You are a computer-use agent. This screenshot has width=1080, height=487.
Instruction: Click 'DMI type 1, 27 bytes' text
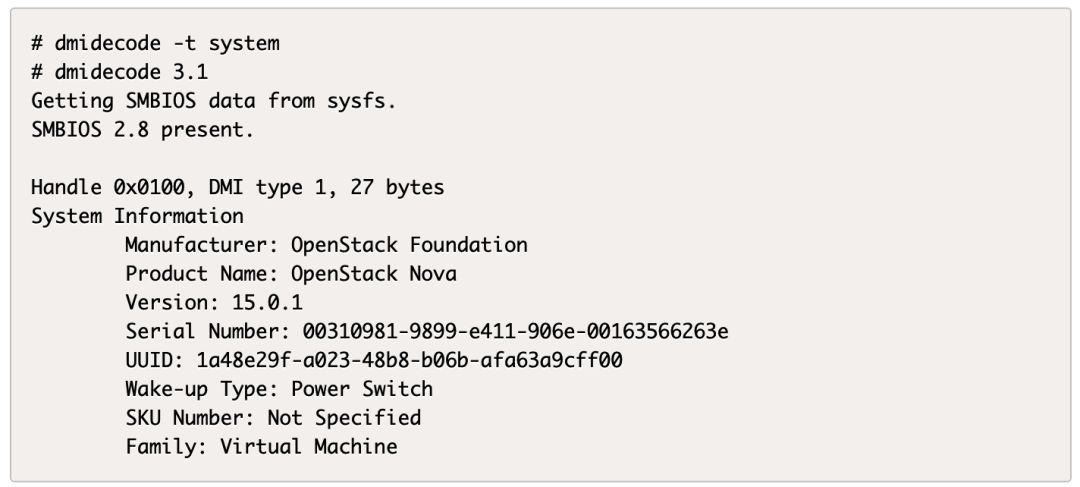[326, 187]
